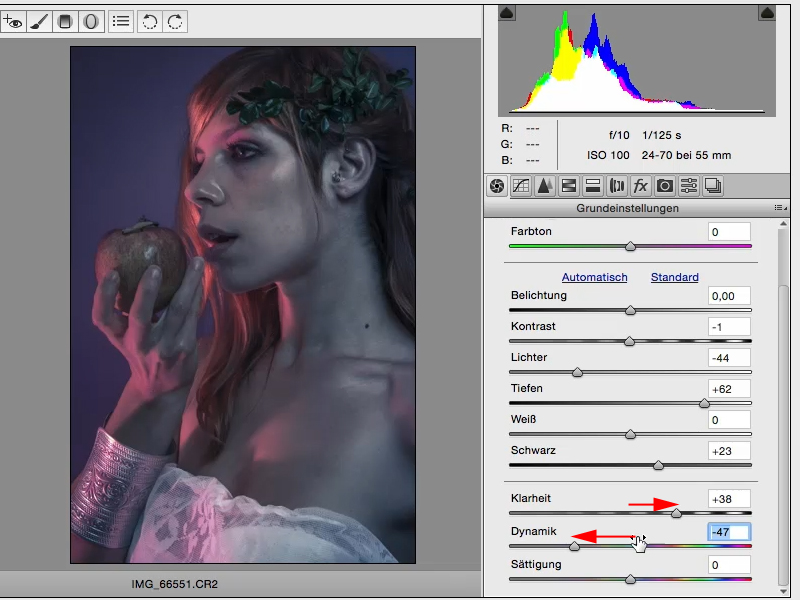Toggle shadow clipping warning in histogram
Screen dimensions: 800x600
[506, 12]
